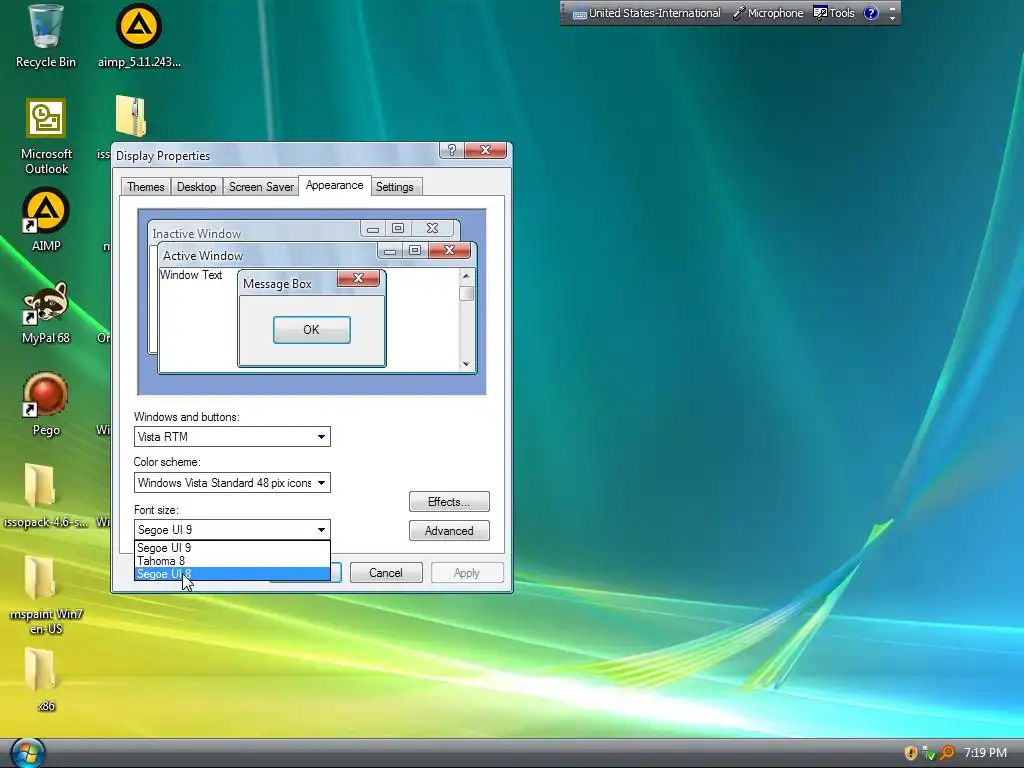Close the Display Properties dialog
1024x768 pixels.
pyautogui.click(x=485, y=150)
